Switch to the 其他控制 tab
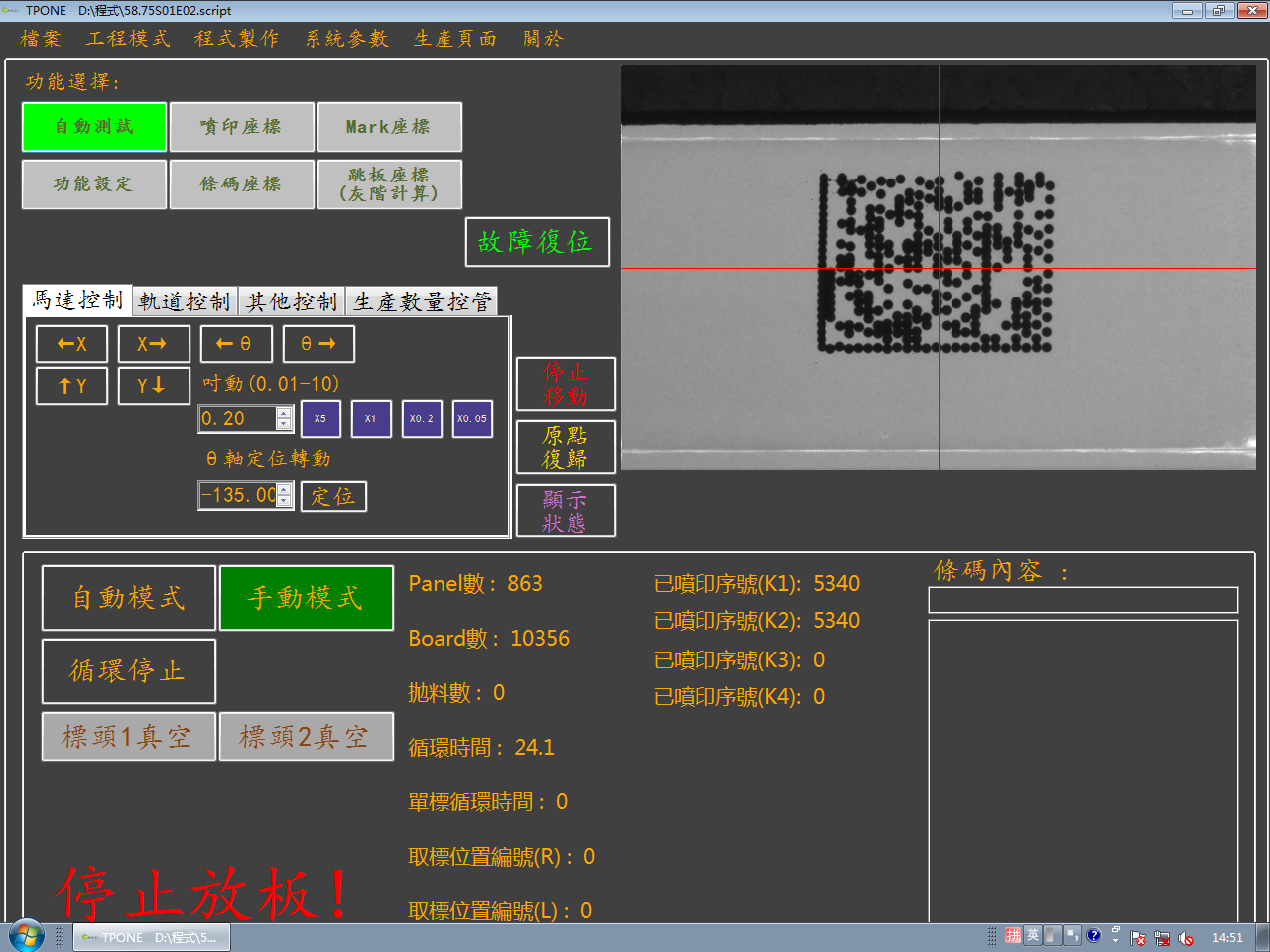Screen dimensions: 1270x952 tap(292, 301)
